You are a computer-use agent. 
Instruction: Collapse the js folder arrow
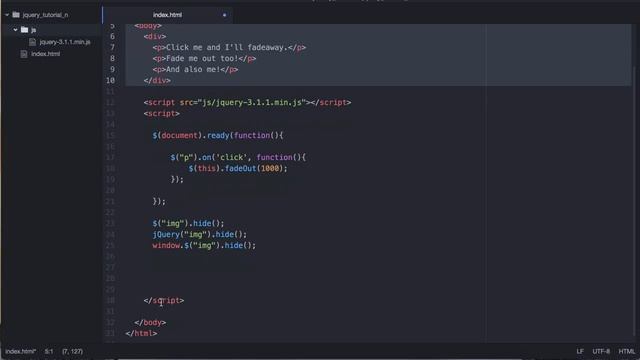(x=15, y=30)
